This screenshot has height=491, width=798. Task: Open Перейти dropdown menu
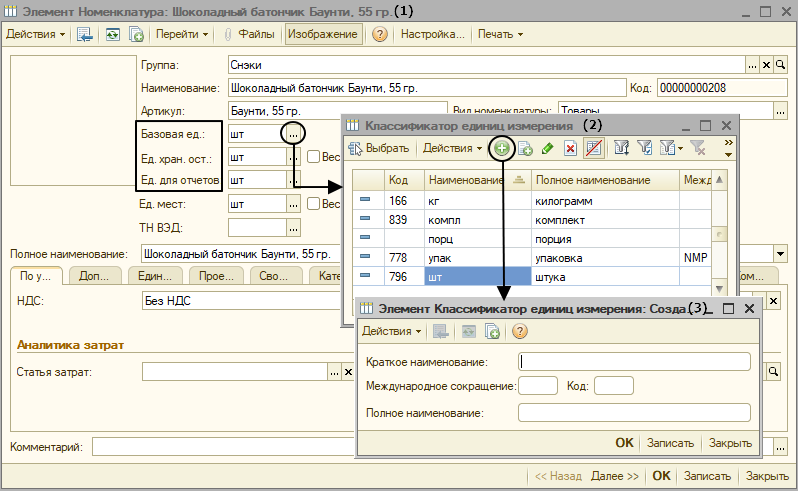pyautogui.click(x=182, y=35)
